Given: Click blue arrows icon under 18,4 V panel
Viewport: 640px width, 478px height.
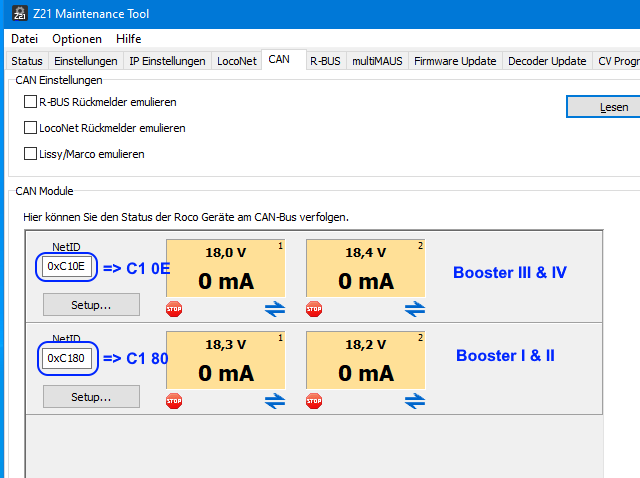Looking at the screenshot, I should [415, 309].
